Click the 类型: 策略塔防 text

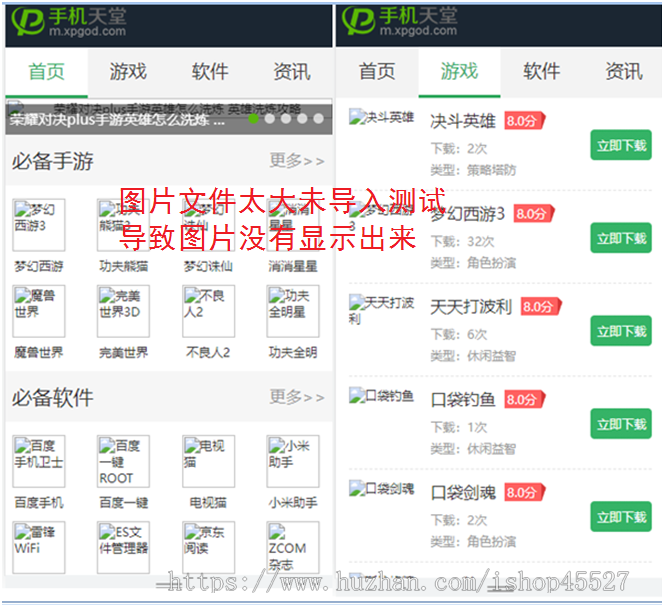tap(473, 170)
